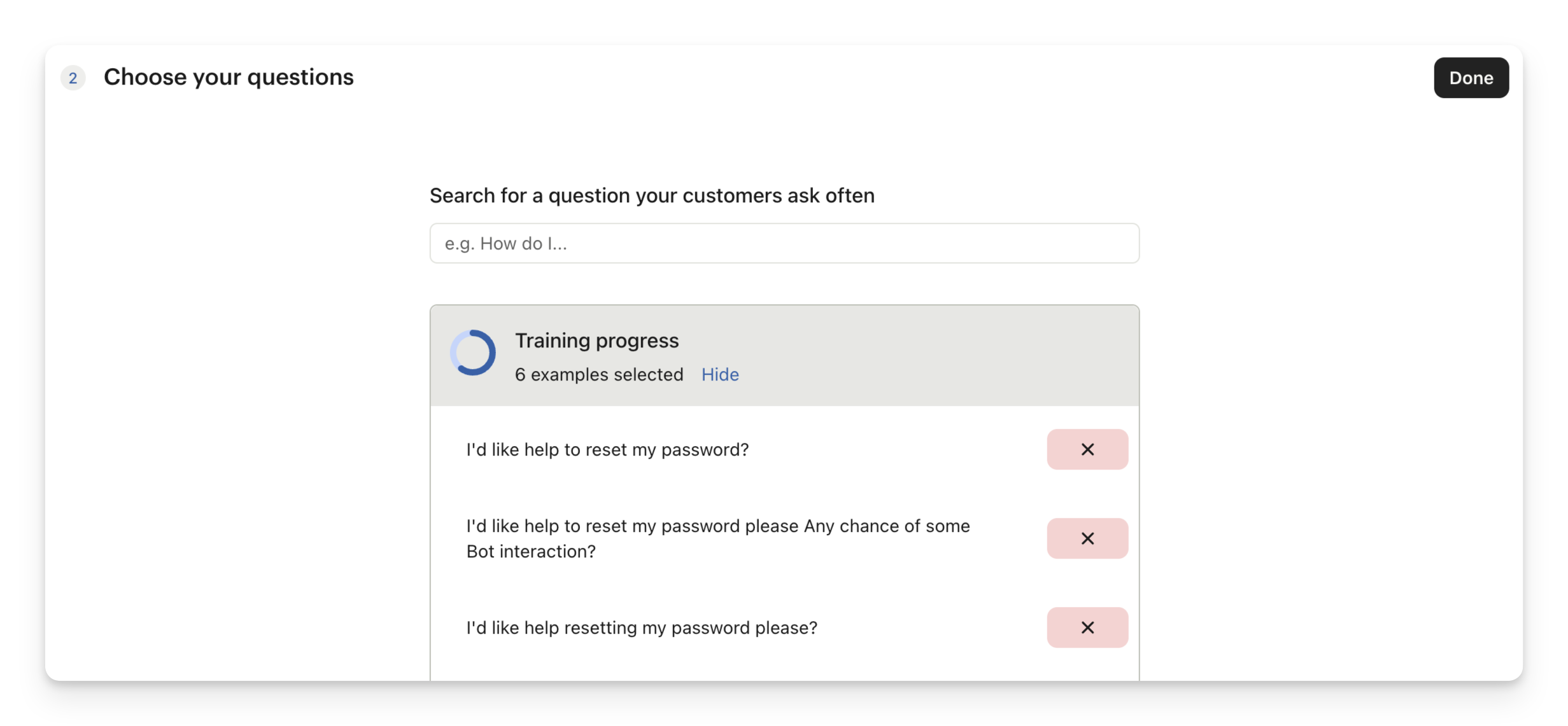
Task: Hide the selected examples list
Action: [719, 375]
